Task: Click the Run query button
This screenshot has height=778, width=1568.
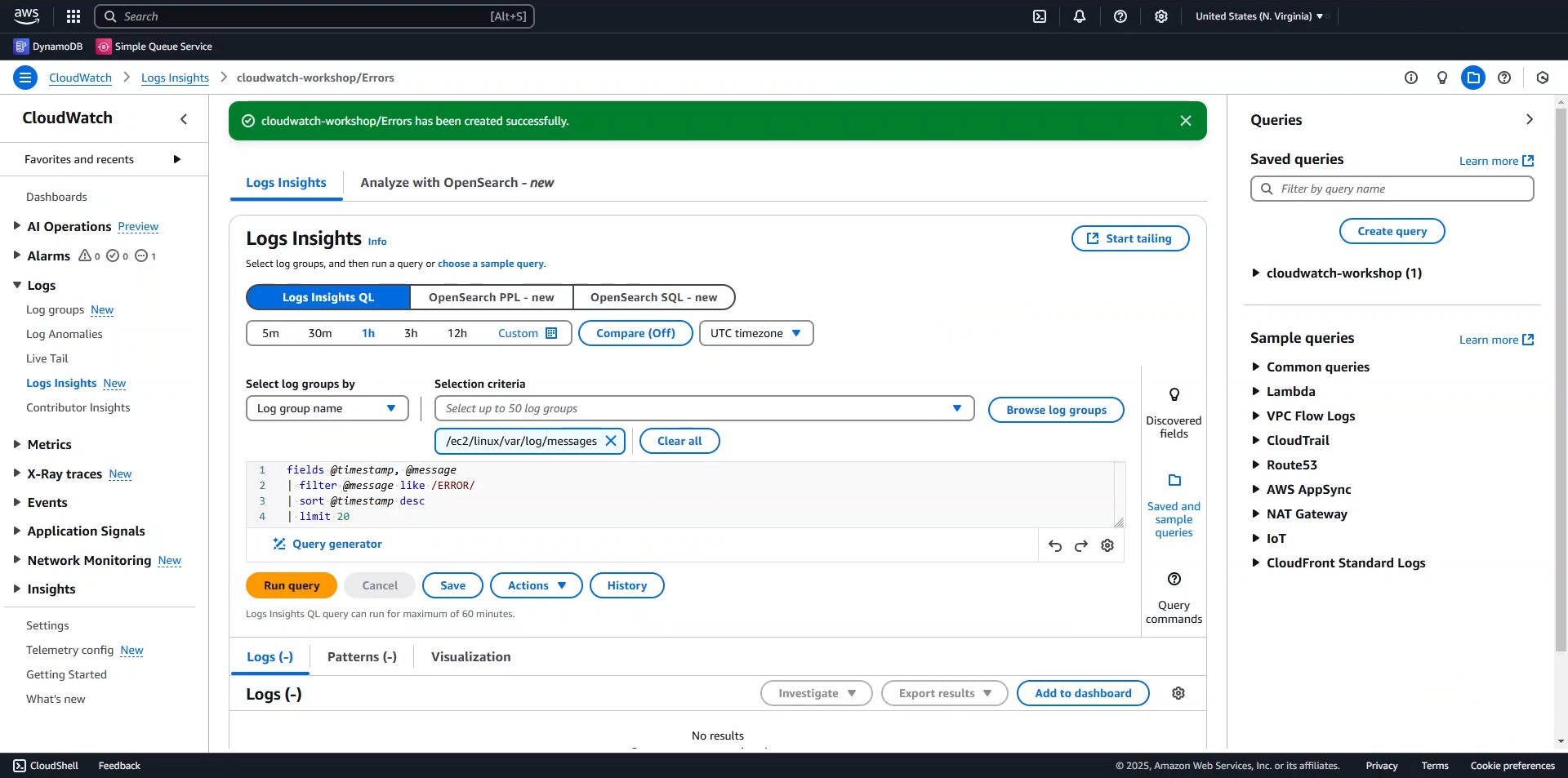Action: [x=292, y=585]
